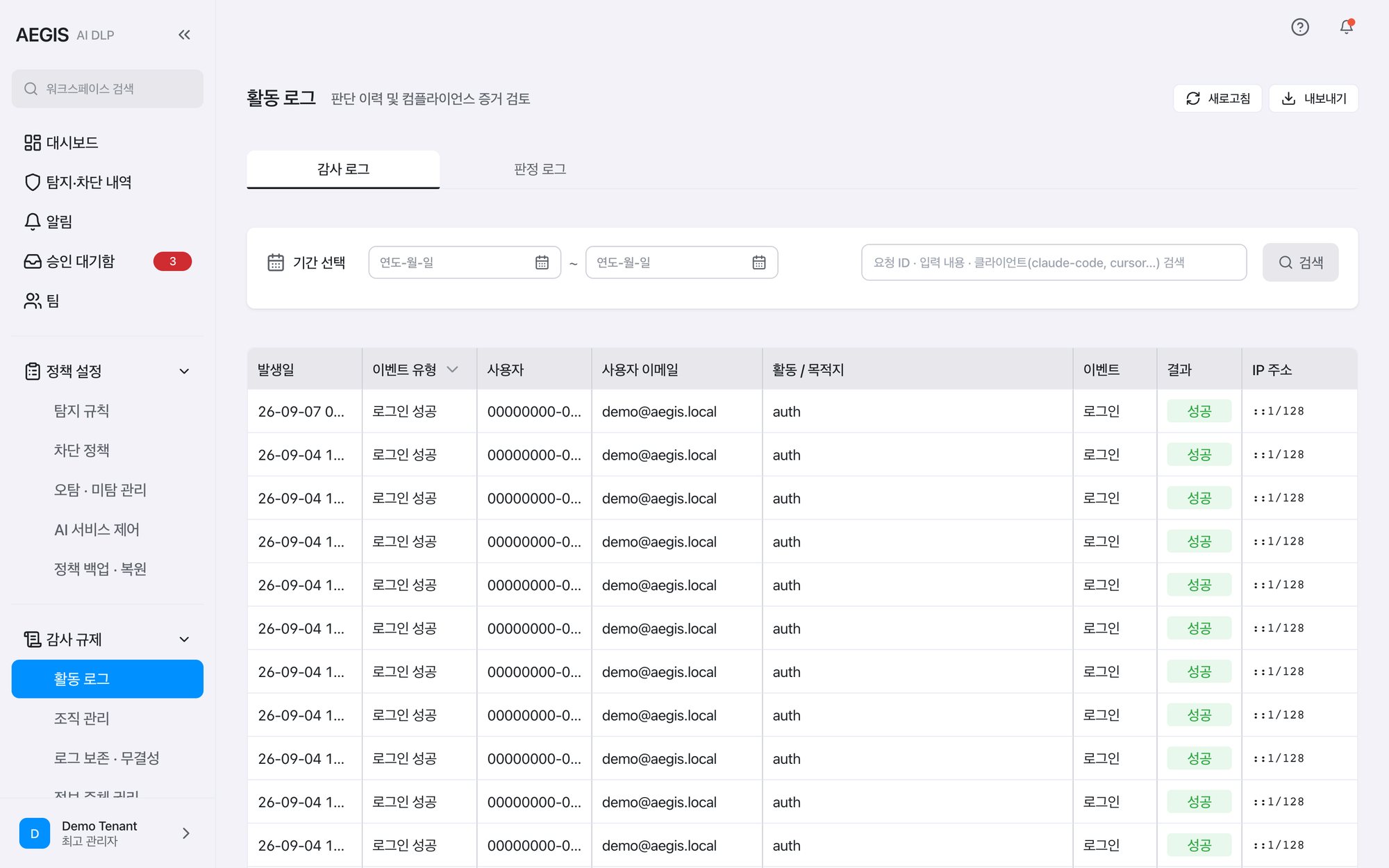Open the 이벤트 유형 column filter dropdown
This screenshot has height=868, width=1389.
pos(452,369)
